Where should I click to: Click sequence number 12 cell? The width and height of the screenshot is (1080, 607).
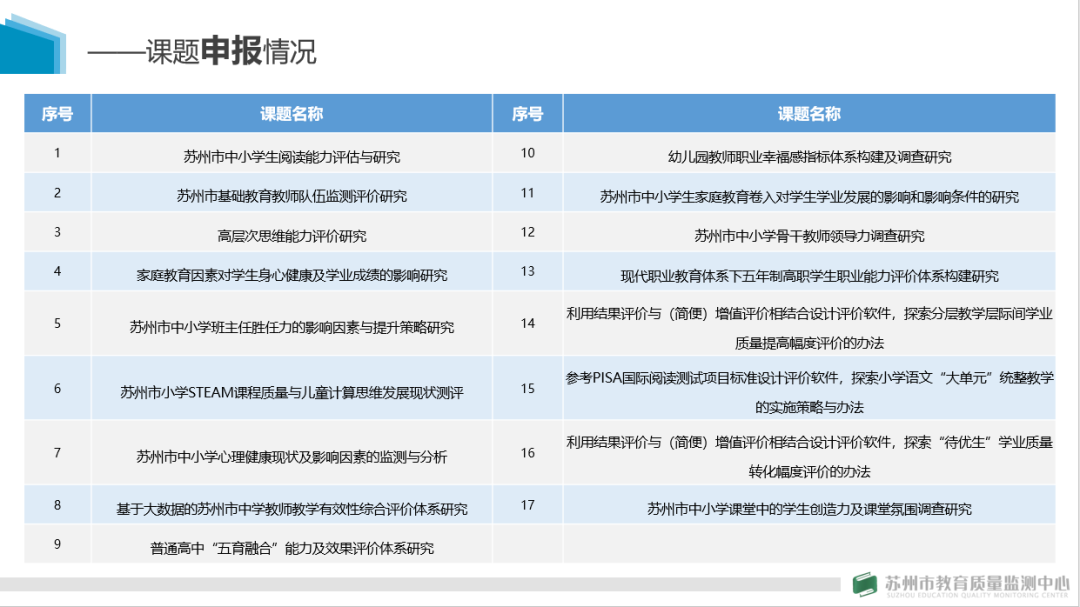coord(528,232)
